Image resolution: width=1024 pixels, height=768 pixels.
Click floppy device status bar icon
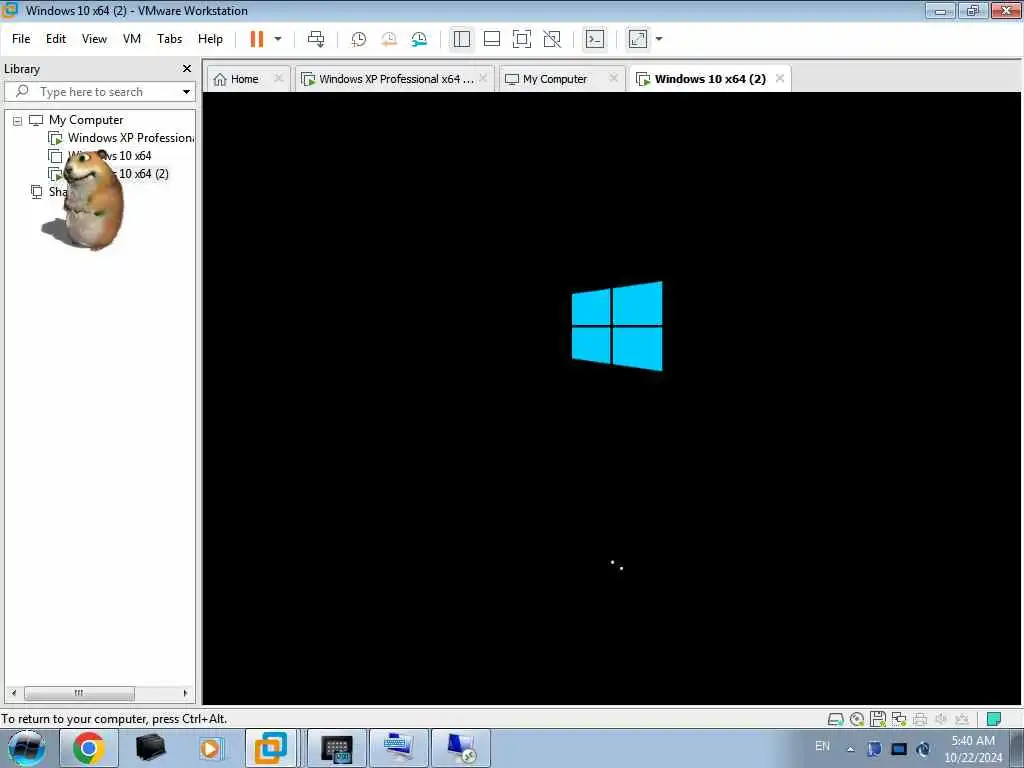point(878,720)
